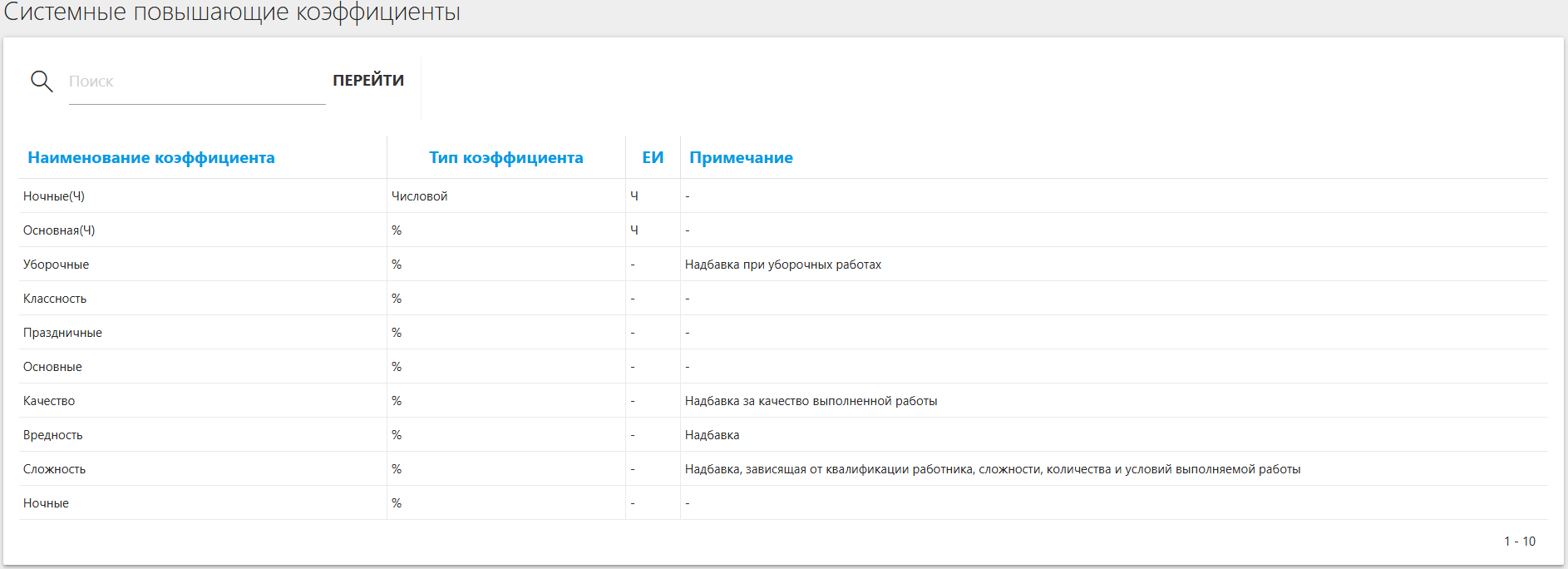Click the magnifying glass search icon
The image size is (1568, 569).
[42, 81]
